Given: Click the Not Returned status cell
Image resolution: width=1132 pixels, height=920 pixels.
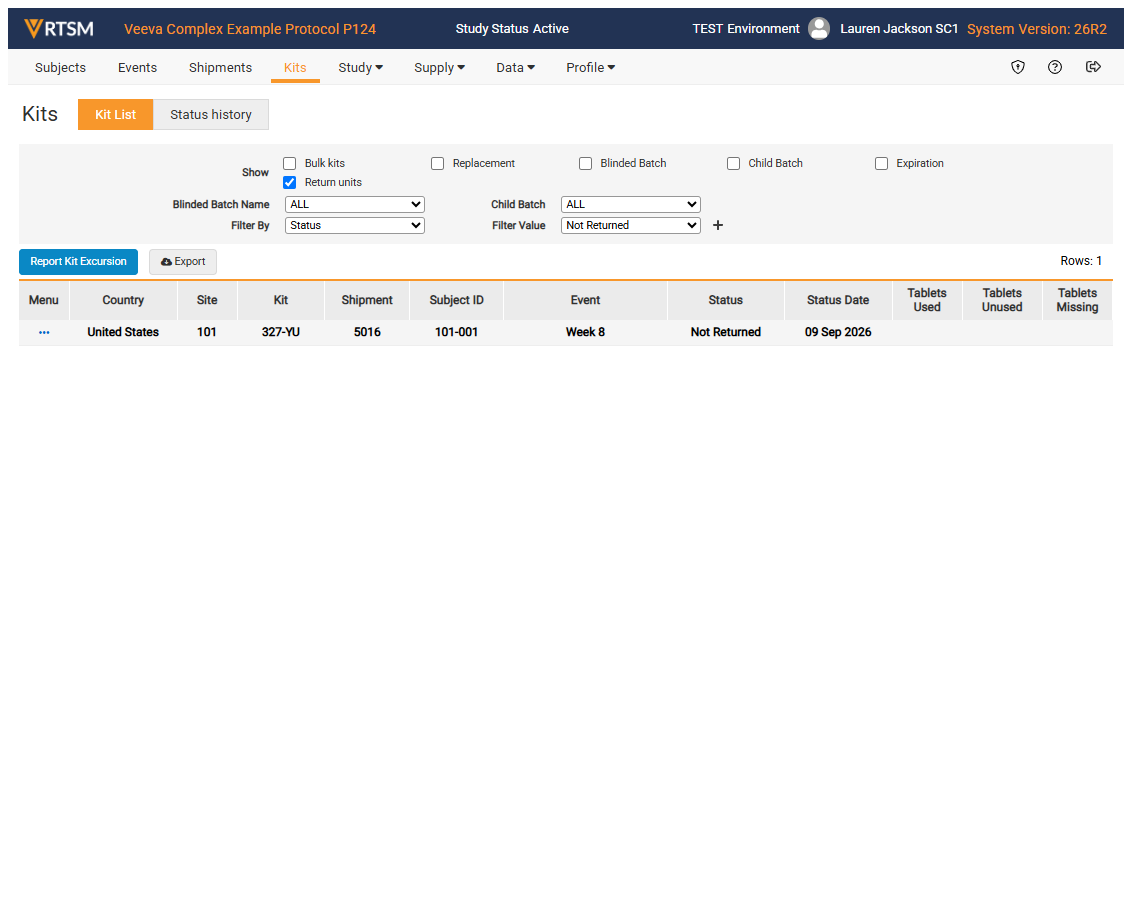Looking at the screenshot, I should [x=726, y=332].
